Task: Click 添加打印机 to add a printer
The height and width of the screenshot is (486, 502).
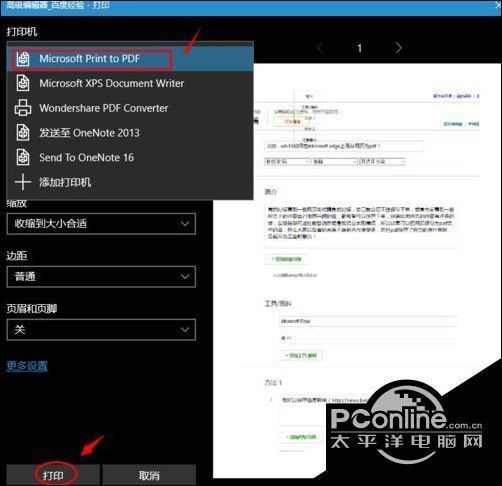Action: (x=130, y=182)
